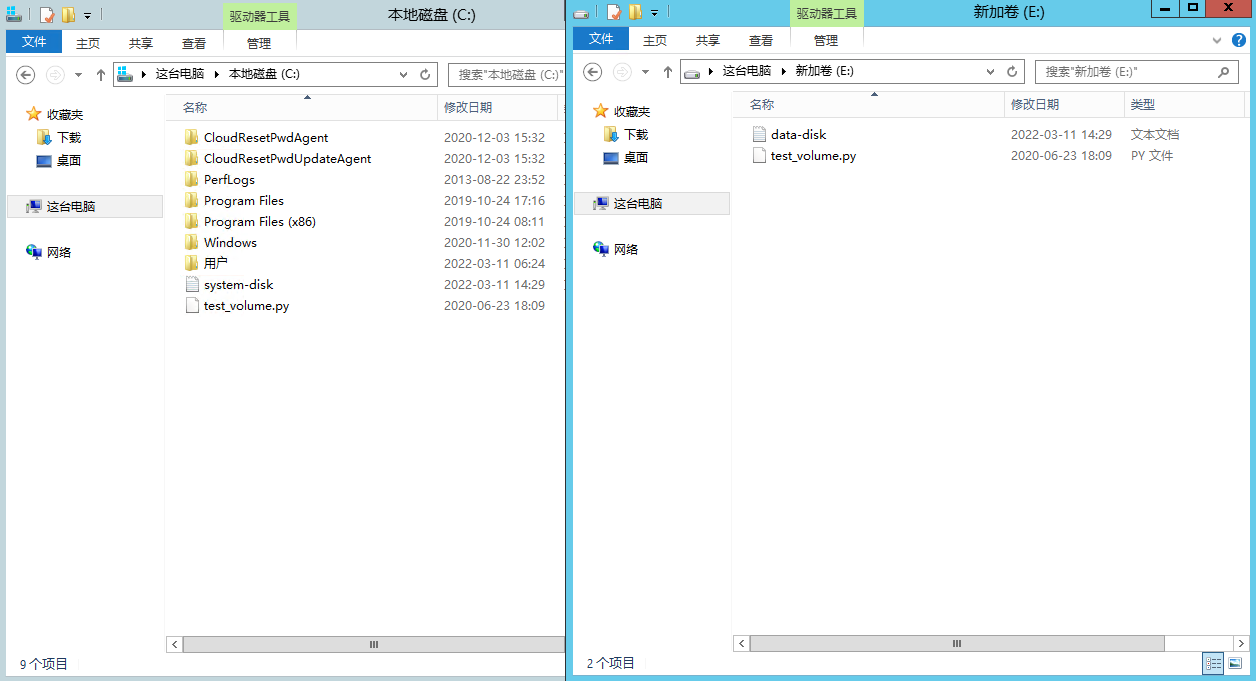Click the search magnifier icon in the E: window
The width and height of the screenshot is (1256, 681).
[x=1223, y=72]
